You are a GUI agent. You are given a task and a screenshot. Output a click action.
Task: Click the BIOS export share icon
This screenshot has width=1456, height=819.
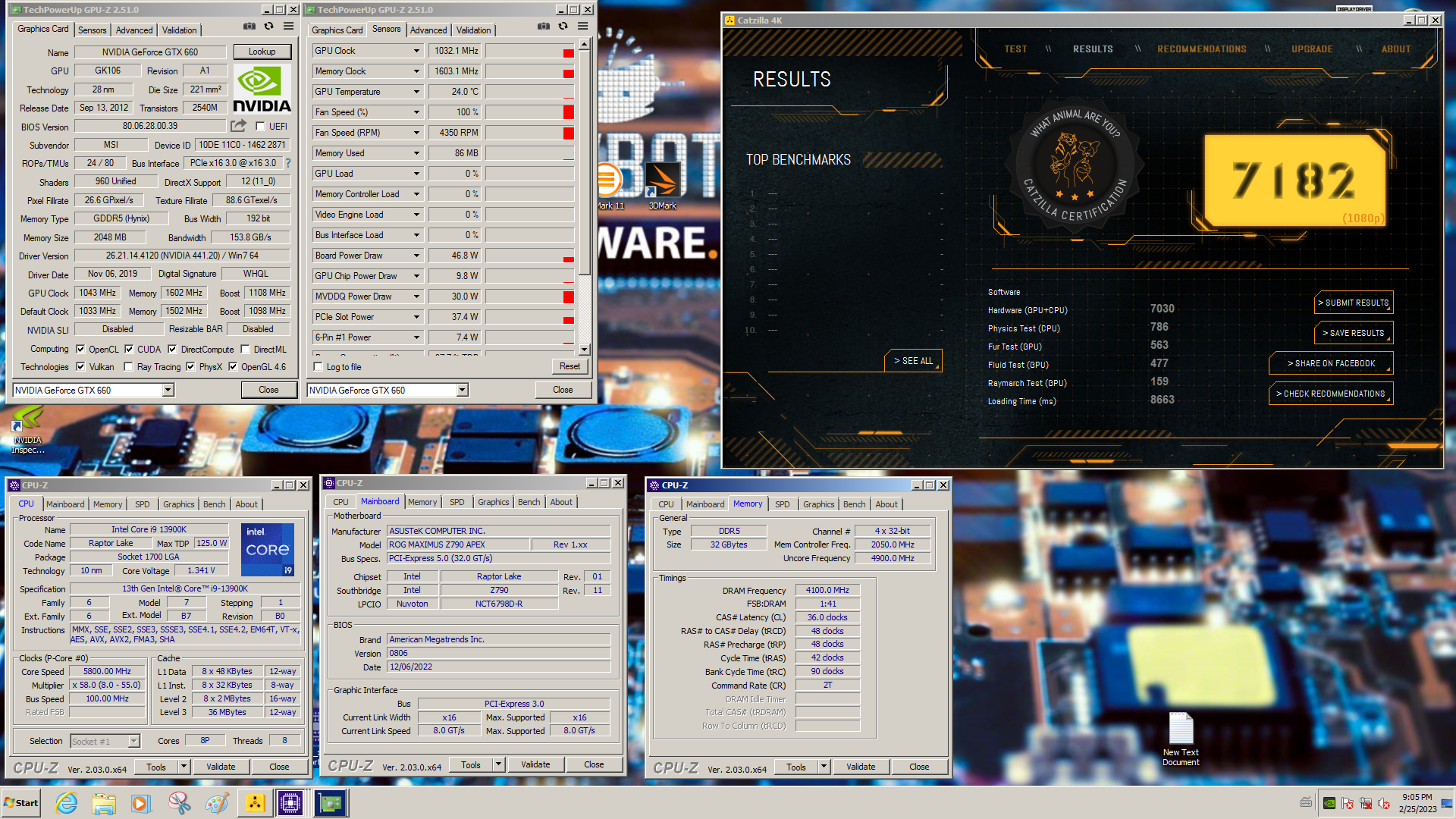click(x=239, y=126)
